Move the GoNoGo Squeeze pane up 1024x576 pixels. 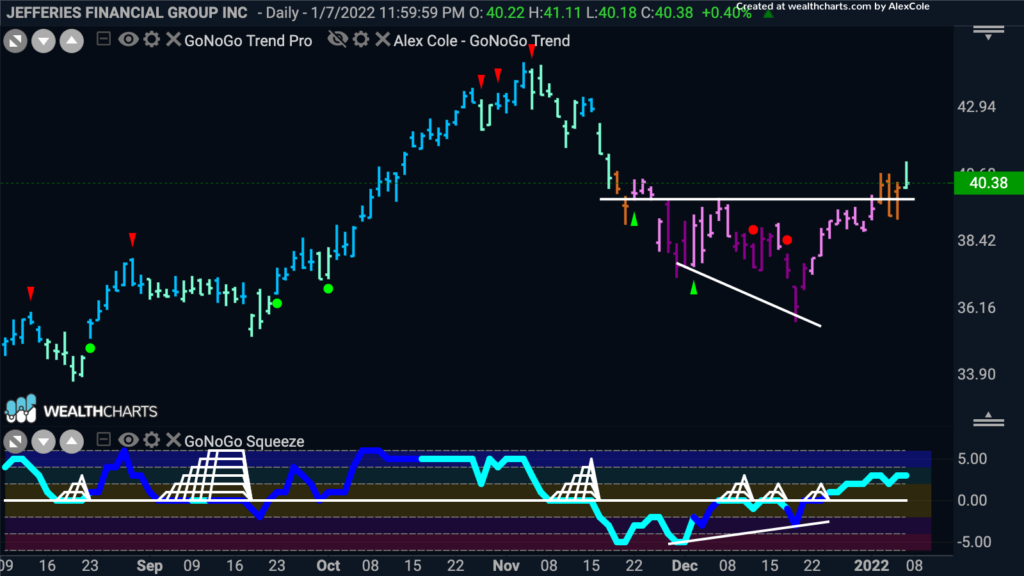(x=72, y=441)
